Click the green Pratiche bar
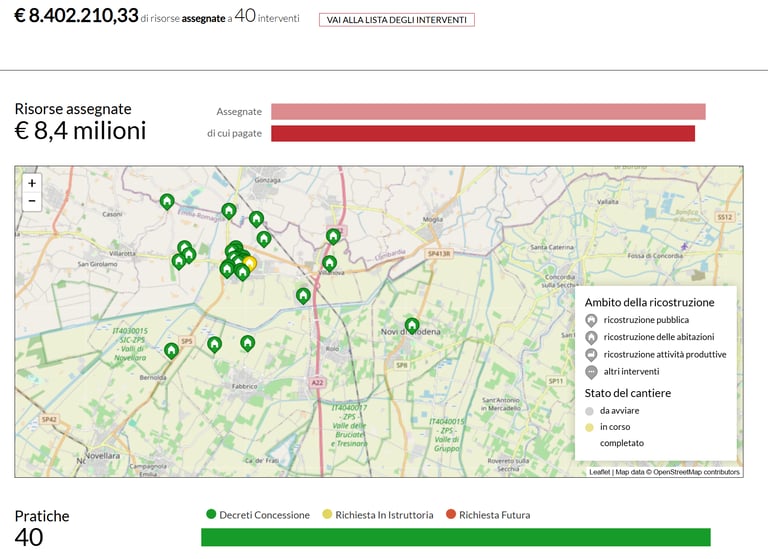Viewport: 768px width, 559px height. [x=456, y=537]
